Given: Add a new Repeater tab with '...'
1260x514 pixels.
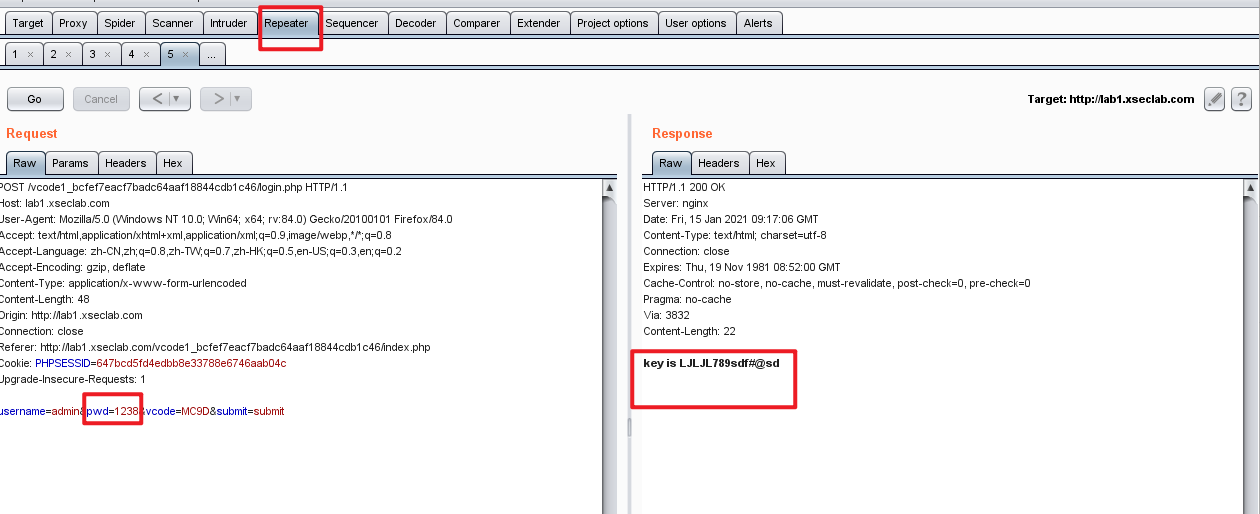Looking at the screenshot, I should coord(212,54).
